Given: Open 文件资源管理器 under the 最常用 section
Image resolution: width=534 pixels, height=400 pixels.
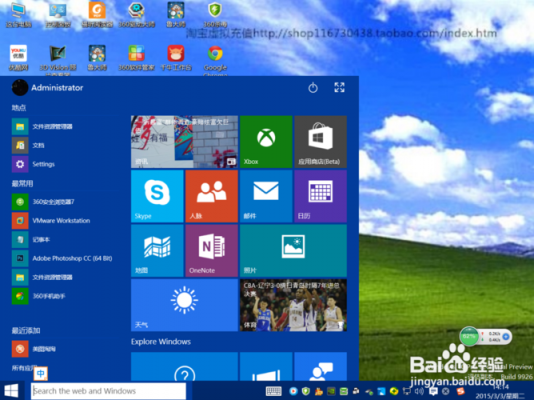Looking at the screenshot, I should [42, 277].
